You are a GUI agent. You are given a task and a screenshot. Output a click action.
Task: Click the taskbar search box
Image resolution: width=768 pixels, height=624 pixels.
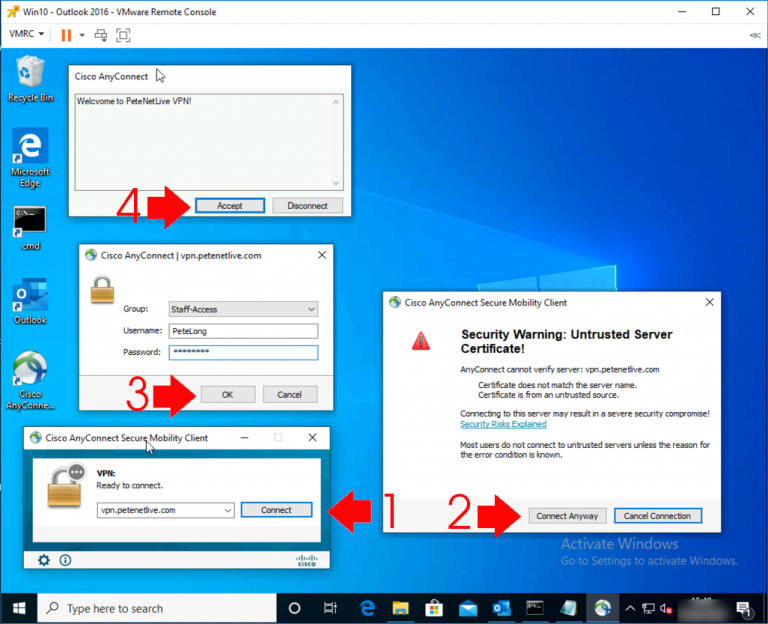pyautogui.click(x=157, y=608)
